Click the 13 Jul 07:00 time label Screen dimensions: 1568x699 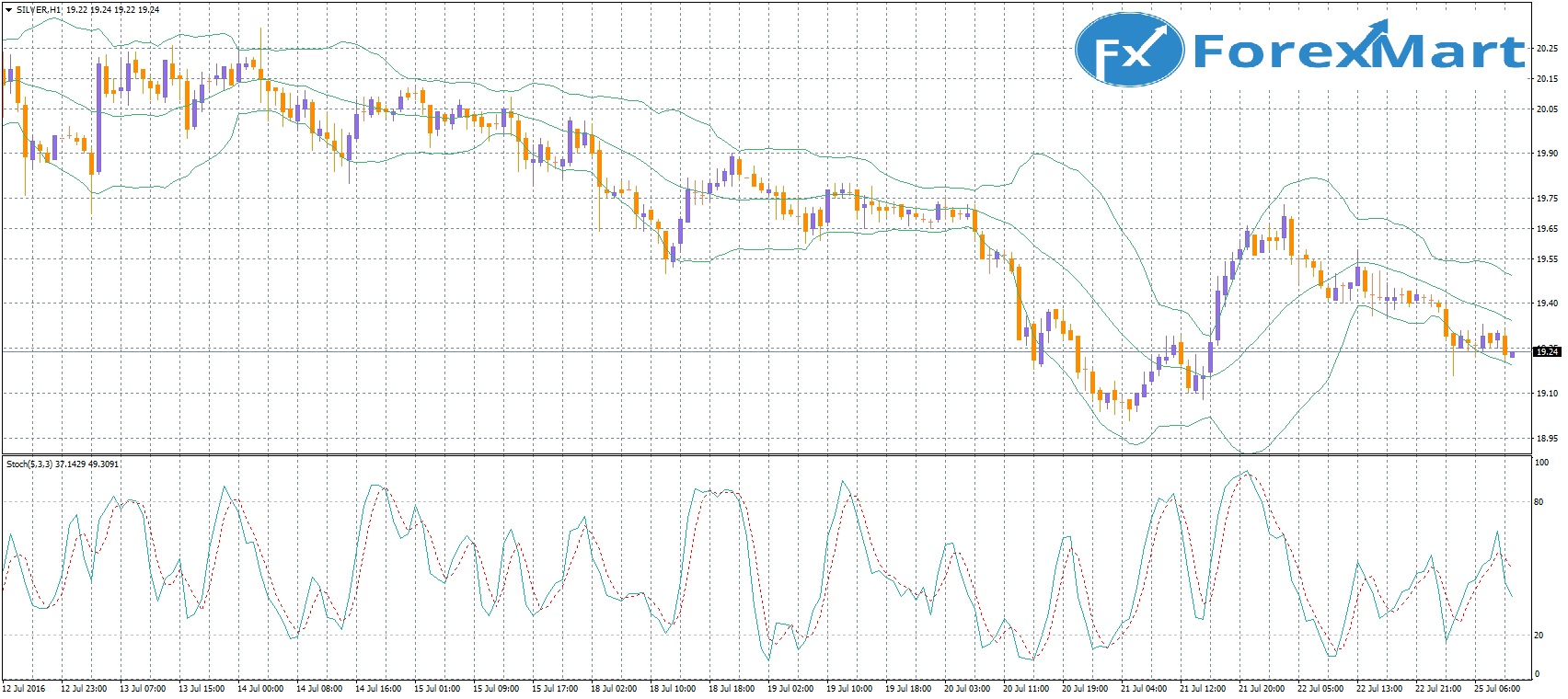[143, 688]
